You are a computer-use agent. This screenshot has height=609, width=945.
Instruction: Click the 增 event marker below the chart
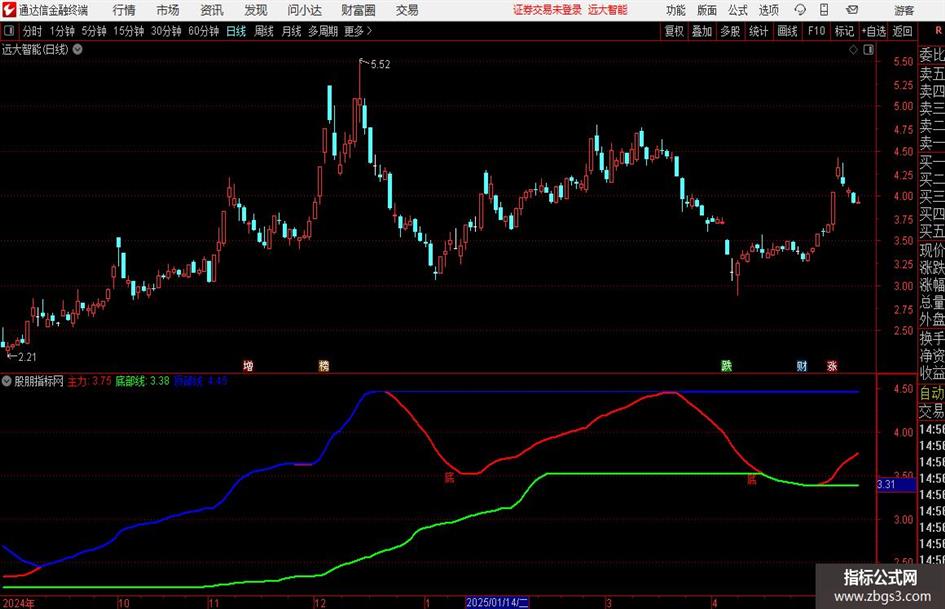click(x=248, y=365)
